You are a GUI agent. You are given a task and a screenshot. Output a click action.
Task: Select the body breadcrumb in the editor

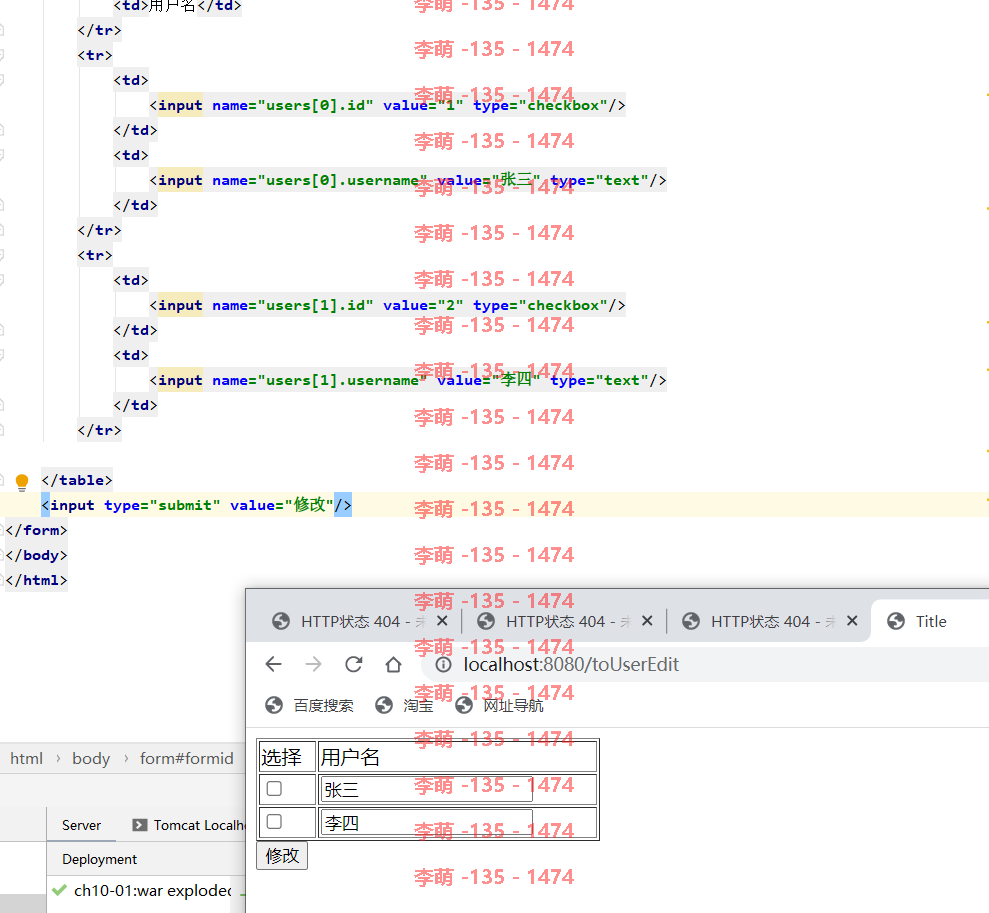91,759
